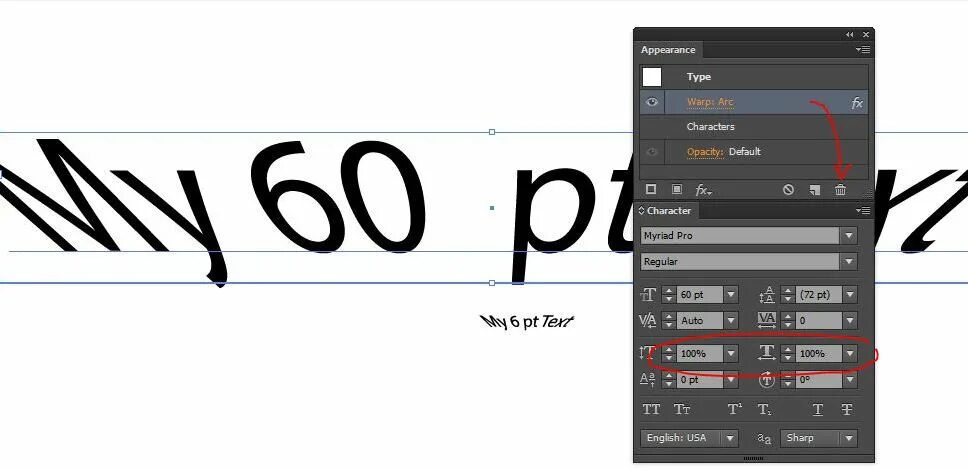The image size is (968, 470).
Task: Open Myriad Pro font family dropdown
Action: tap(849, 236)
